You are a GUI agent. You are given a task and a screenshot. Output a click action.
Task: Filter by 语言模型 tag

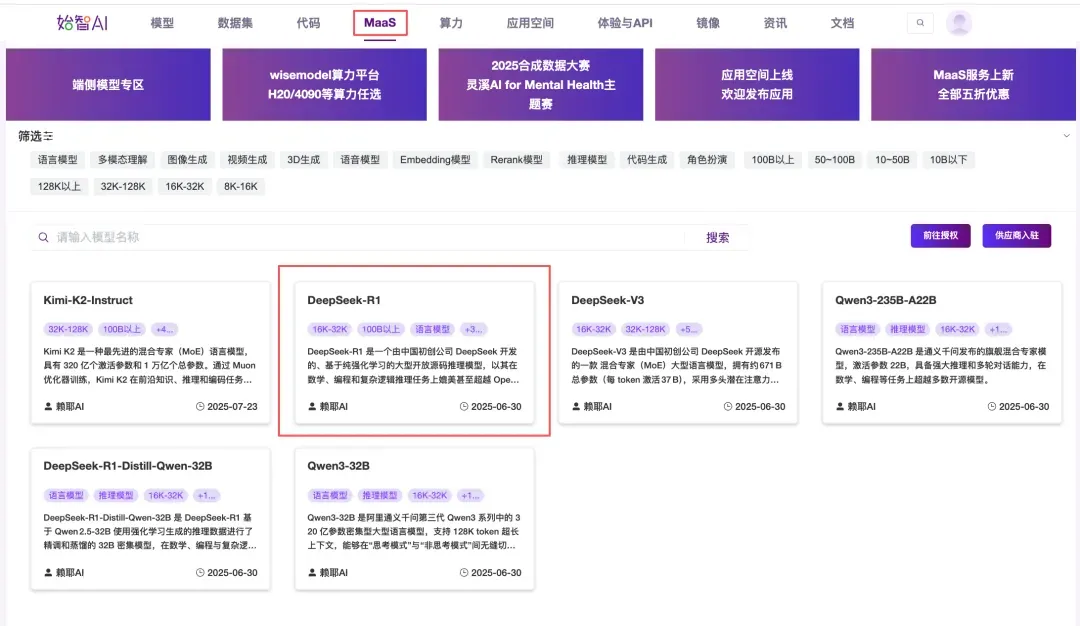click(x=58, y=160)
